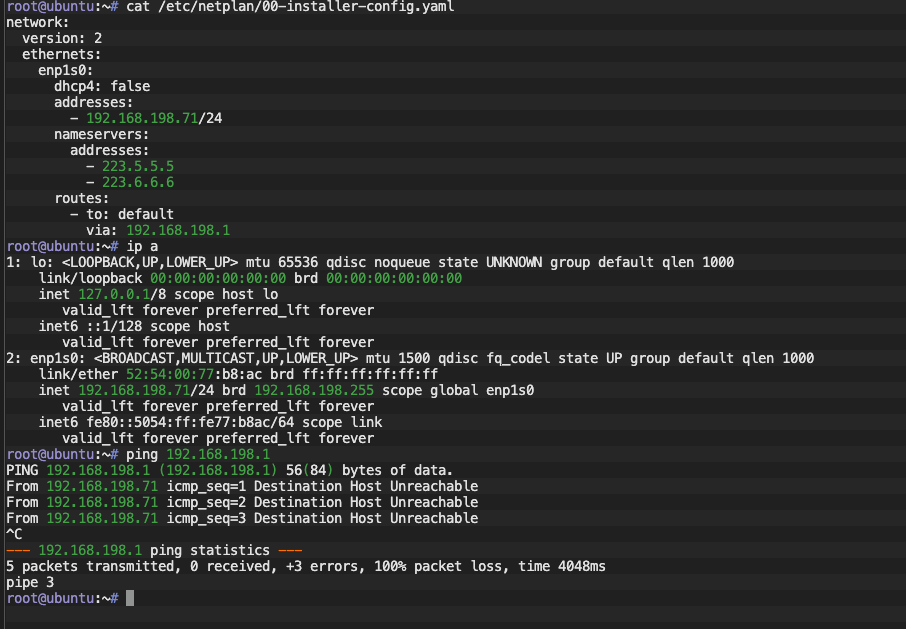Click the "pipe 3" line

tap(30, 582)
